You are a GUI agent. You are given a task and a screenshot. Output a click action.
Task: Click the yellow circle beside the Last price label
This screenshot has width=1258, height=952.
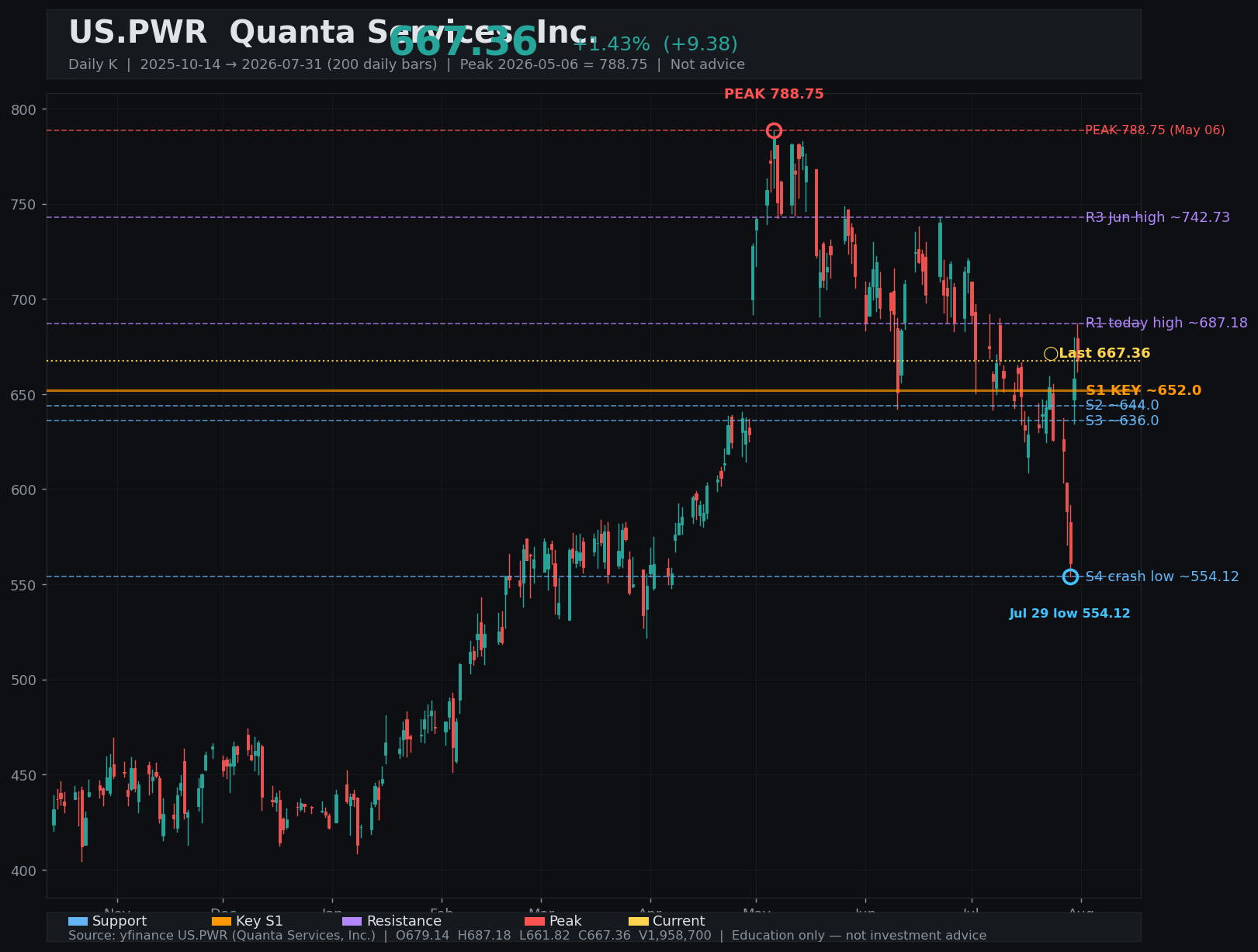1051,354
